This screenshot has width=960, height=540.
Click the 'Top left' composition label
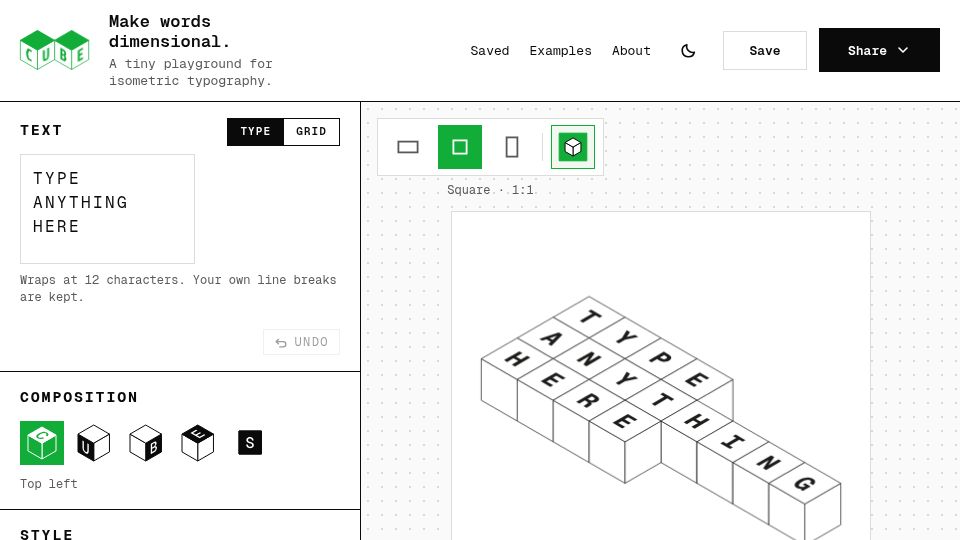point(49,484)
